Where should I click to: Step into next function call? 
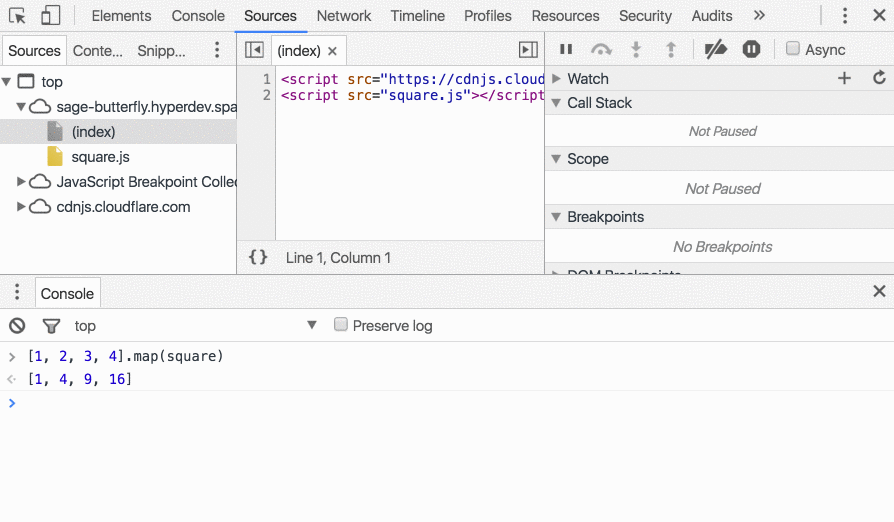click(636, 50)
